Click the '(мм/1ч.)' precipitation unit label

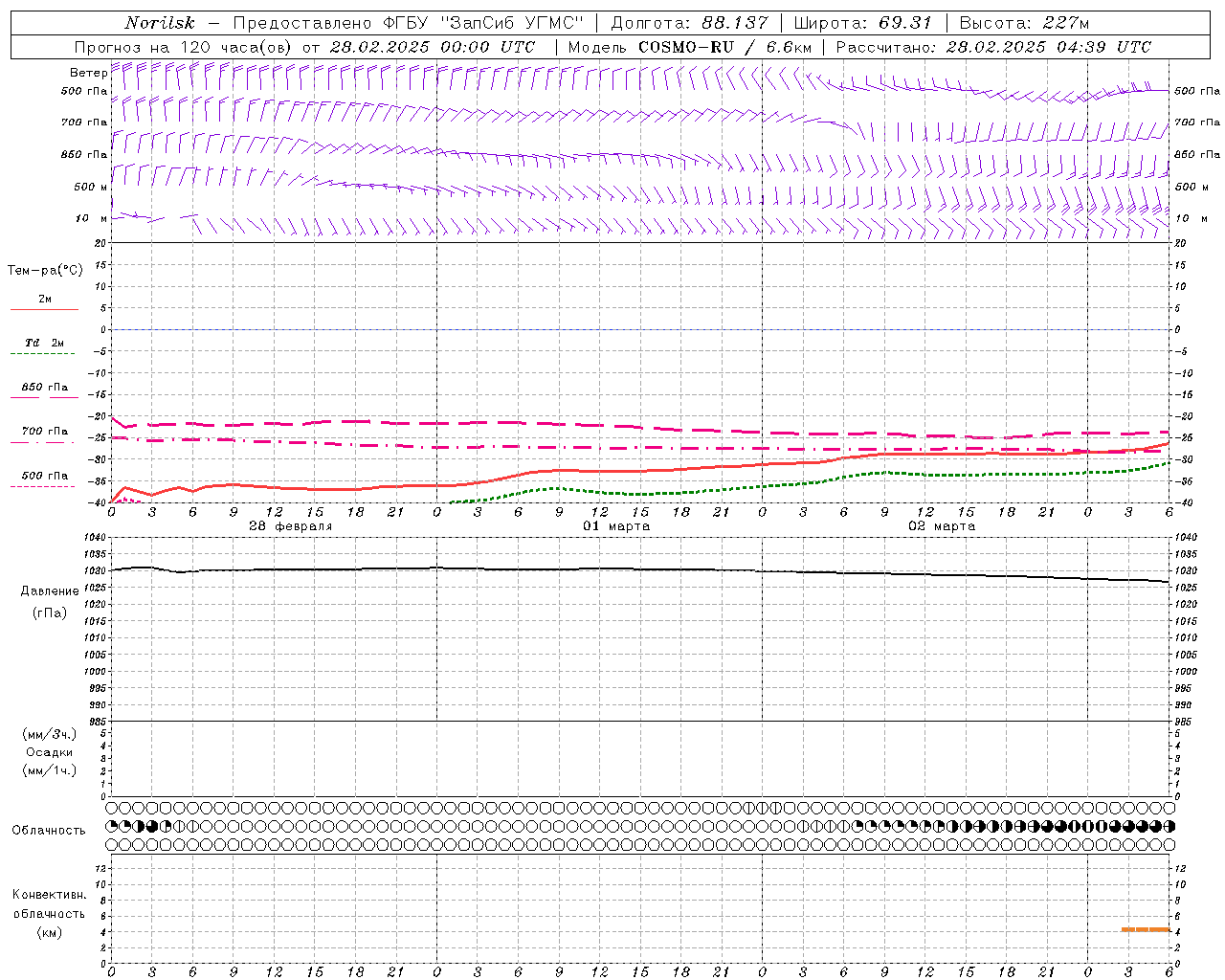tap(50, 770)
